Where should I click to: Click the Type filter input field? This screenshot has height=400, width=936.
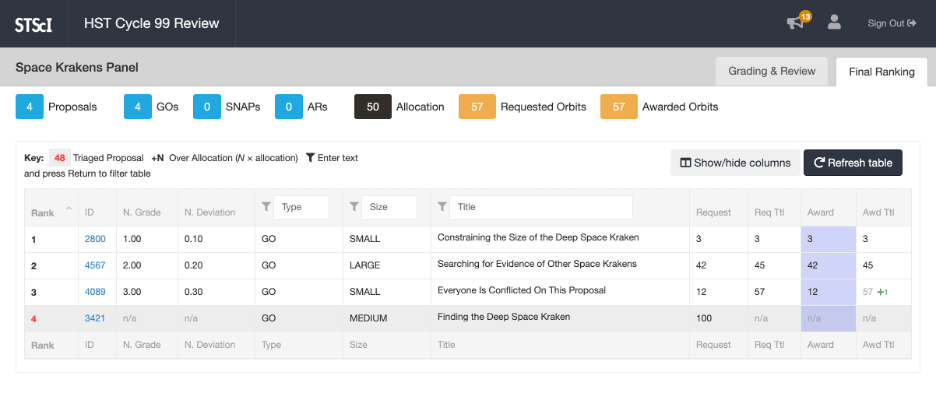coord(301,207)
